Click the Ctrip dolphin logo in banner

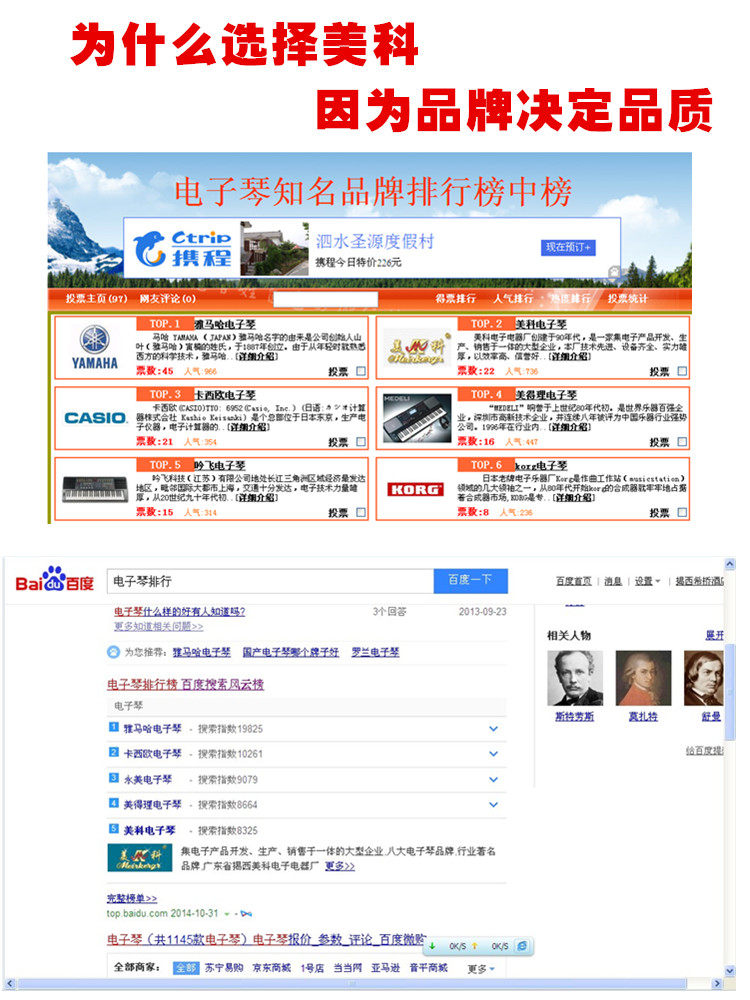pyautogui.click(x=150, y=248)
